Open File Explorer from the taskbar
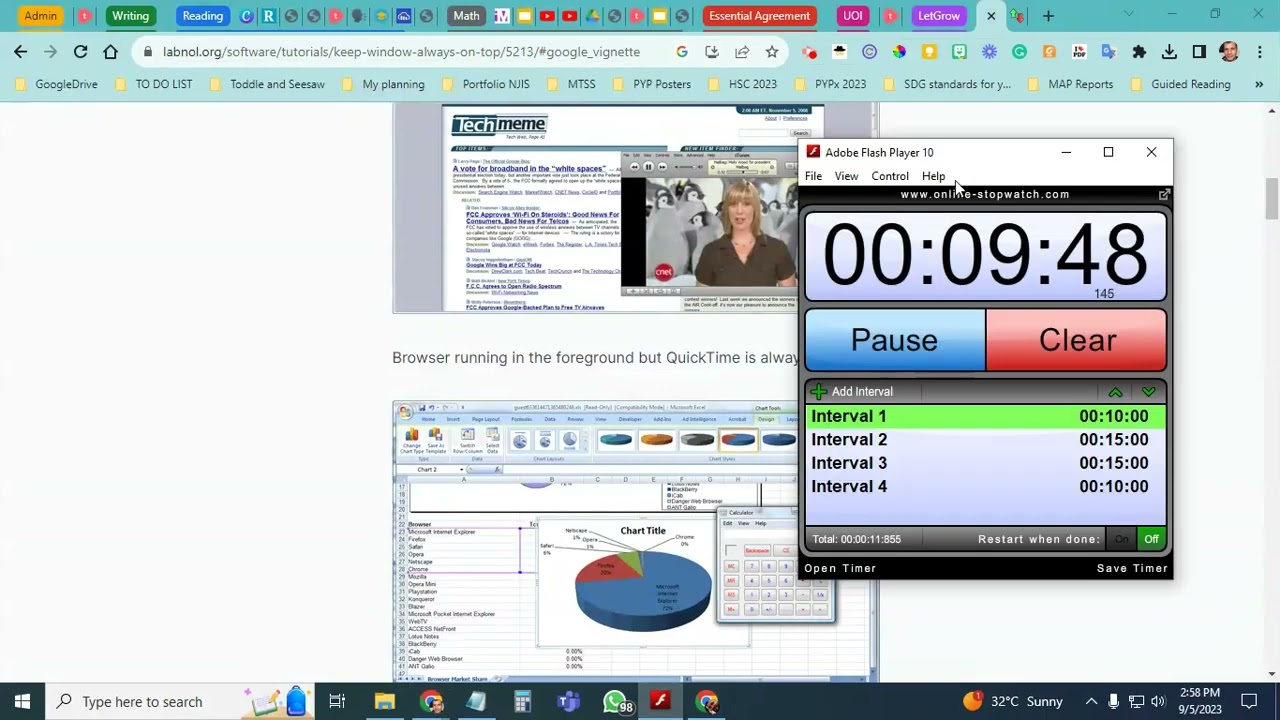Viewport: 1280px width, 720px height. 384,701
